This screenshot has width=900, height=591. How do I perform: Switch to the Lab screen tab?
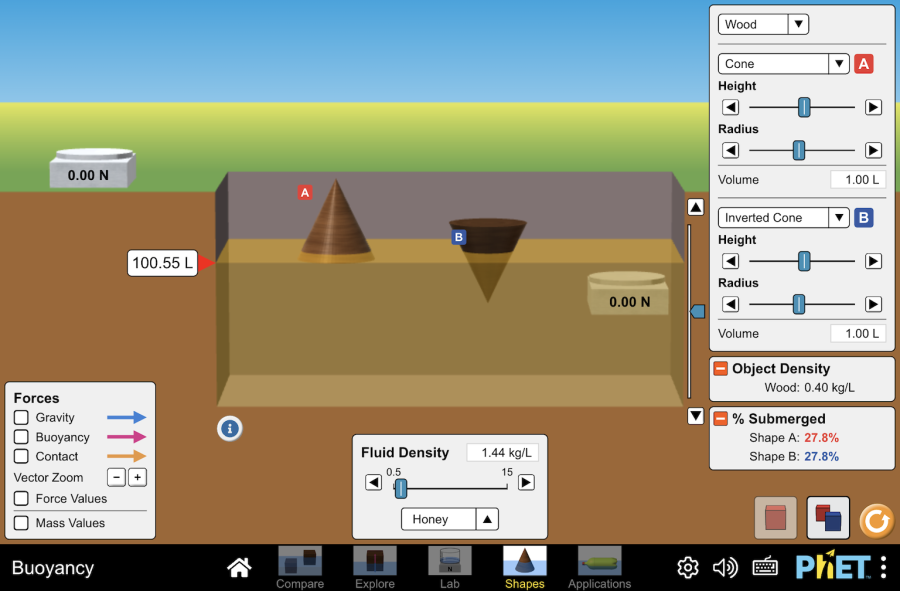[449, 567]
